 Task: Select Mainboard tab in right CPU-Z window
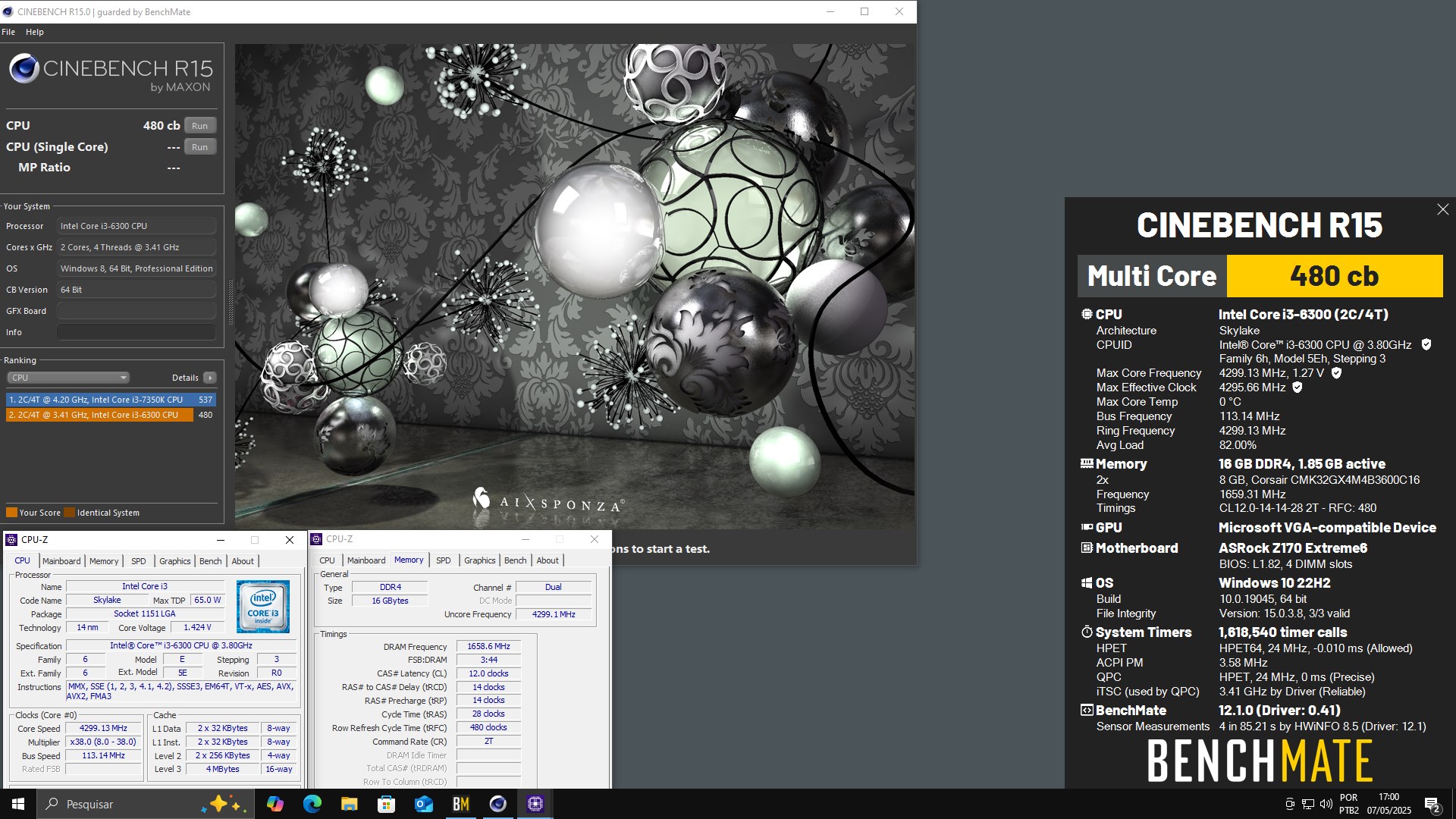(366, 560)
